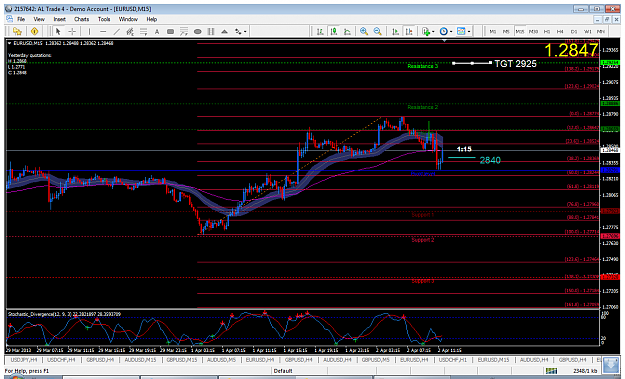The image size is (625, 379).
Task: Zoom in on the chart
Action: [x=364, y=31]
